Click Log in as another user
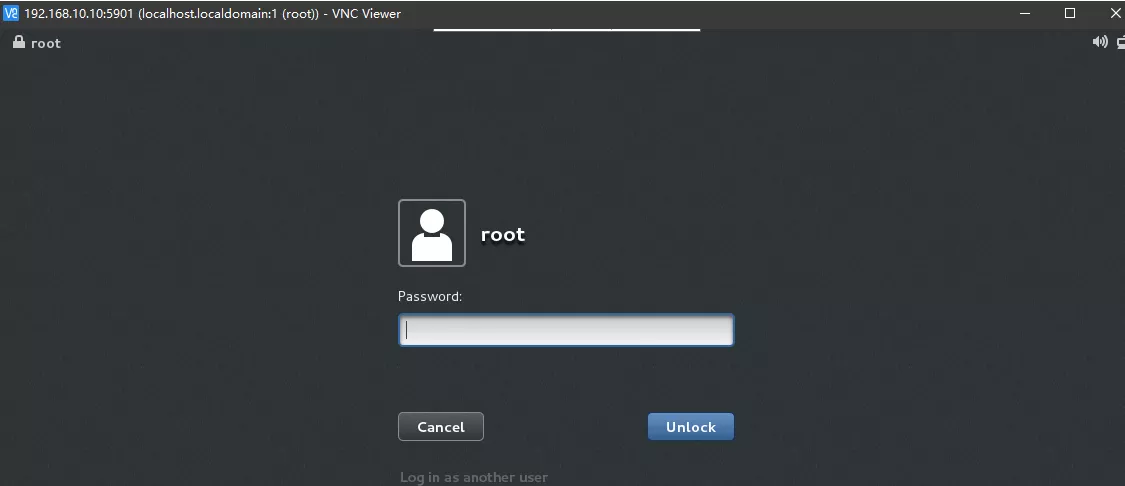 pyautogui.click(x=474, y=477)
